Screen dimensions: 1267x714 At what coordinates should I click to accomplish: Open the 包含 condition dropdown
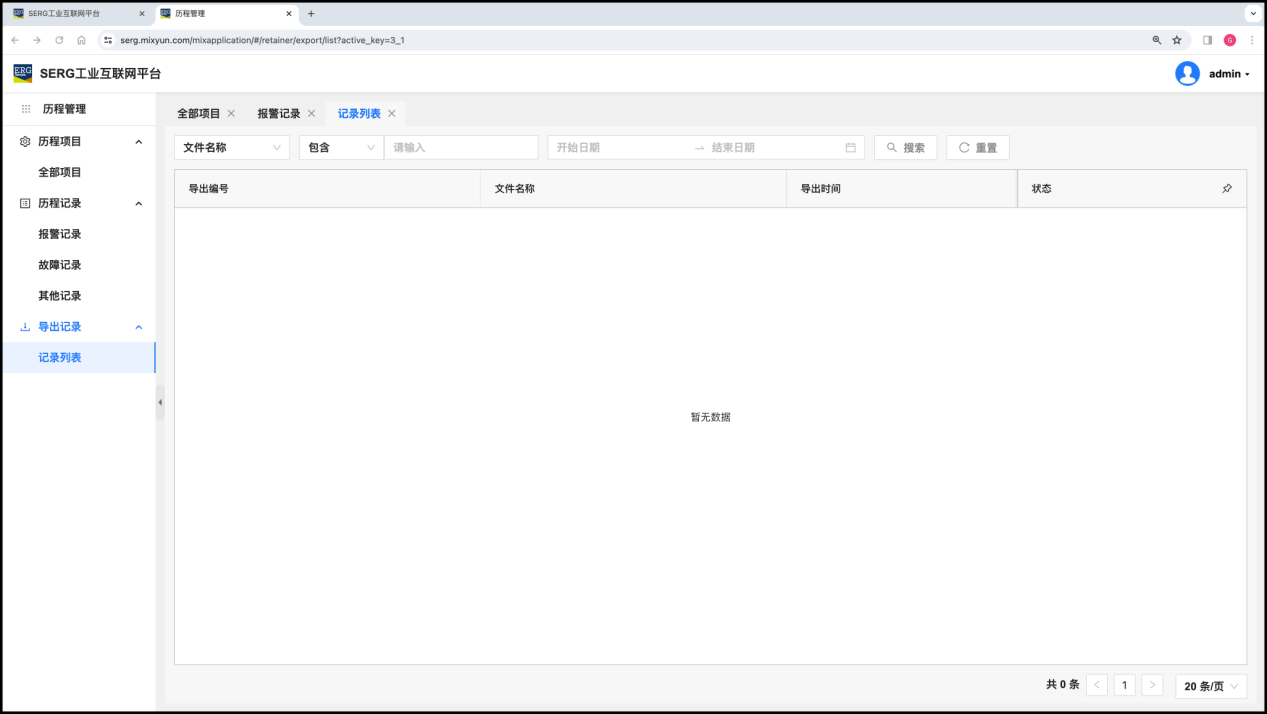[x=341, y=148]
